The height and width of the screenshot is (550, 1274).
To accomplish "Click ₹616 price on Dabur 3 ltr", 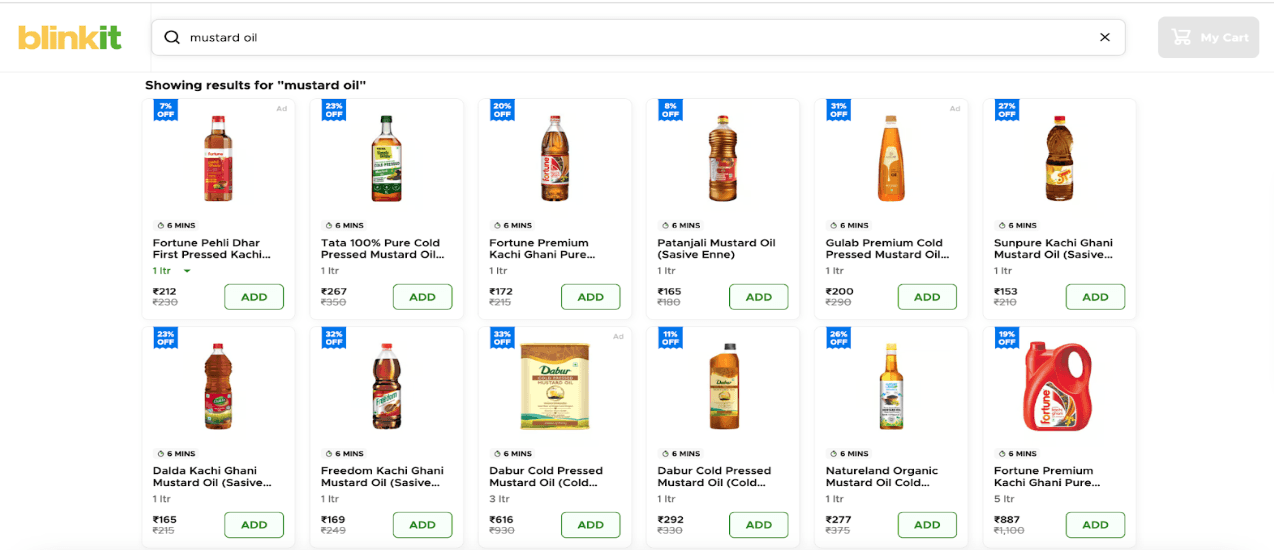I will point(501,519).
